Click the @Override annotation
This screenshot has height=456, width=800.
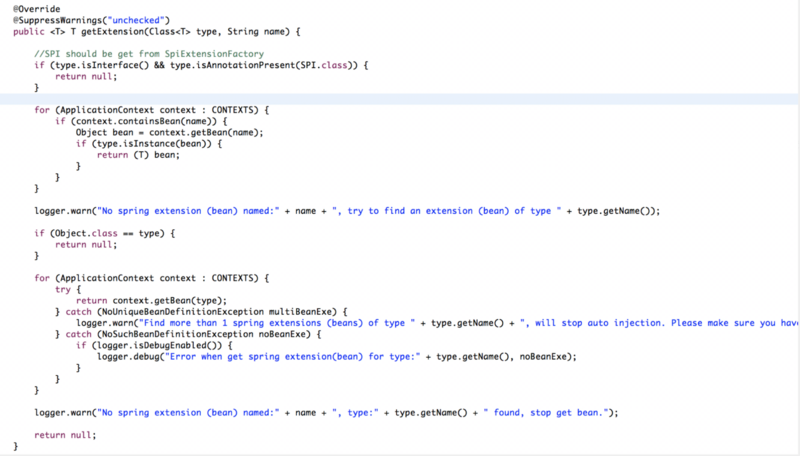[x=37, y=9]
